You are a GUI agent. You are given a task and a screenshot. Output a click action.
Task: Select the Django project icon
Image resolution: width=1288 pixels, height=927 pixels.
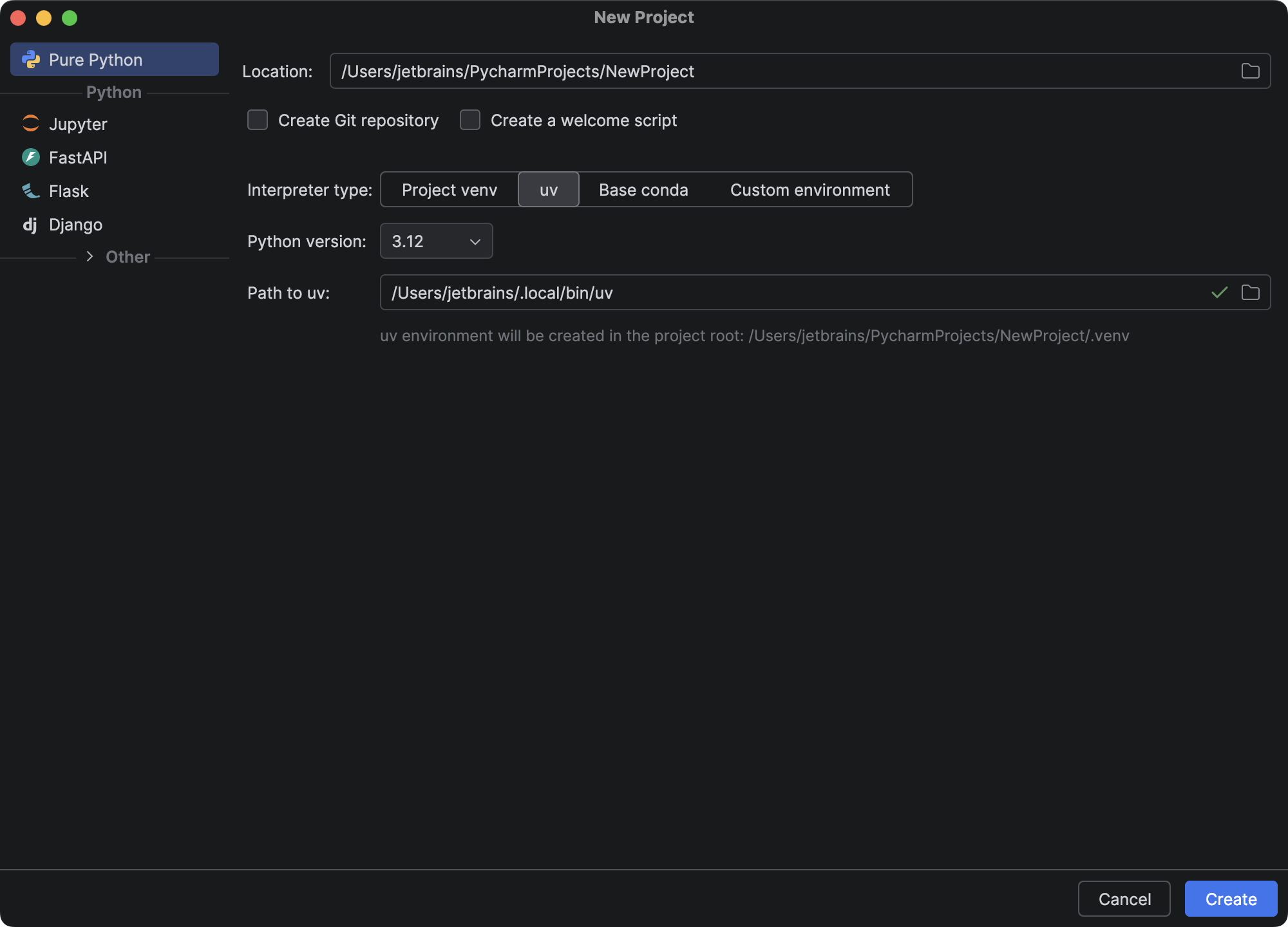click(31, 224)
